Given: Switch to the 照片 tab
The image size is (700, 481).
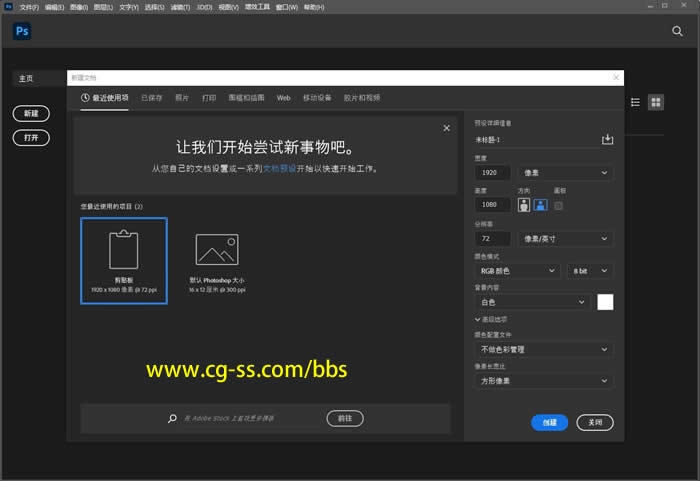Looking at the screenshot, I should [x=182, y=98].
